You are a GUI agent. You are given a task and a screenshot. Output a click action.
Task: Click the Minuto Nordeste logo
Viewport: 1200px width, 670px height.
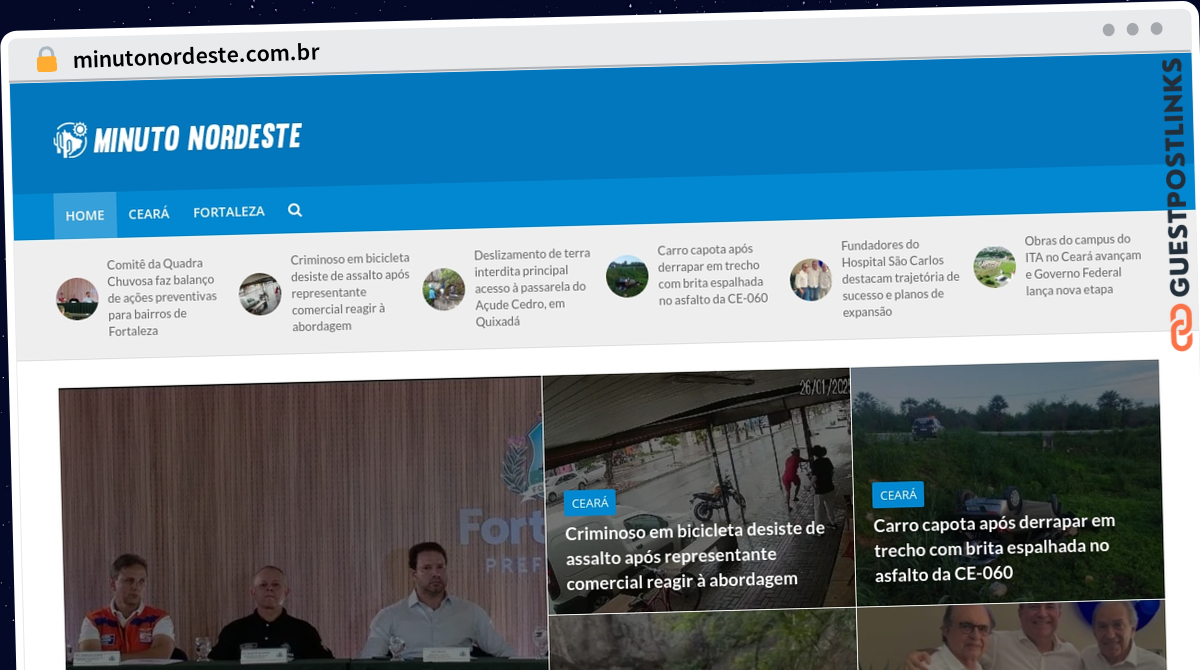tap(177, 138)
